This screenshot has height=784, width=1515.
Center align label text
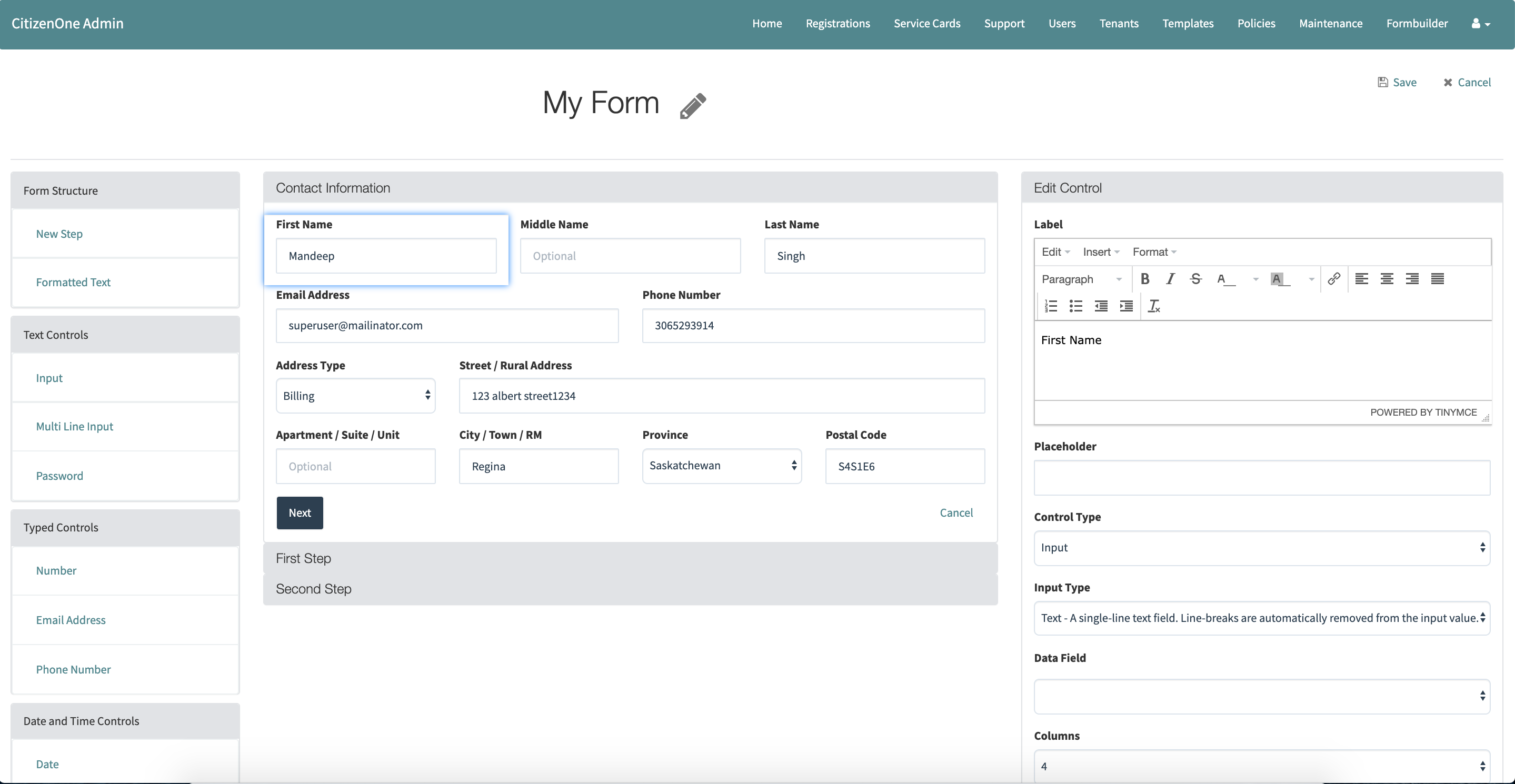tap(1386, 279)
